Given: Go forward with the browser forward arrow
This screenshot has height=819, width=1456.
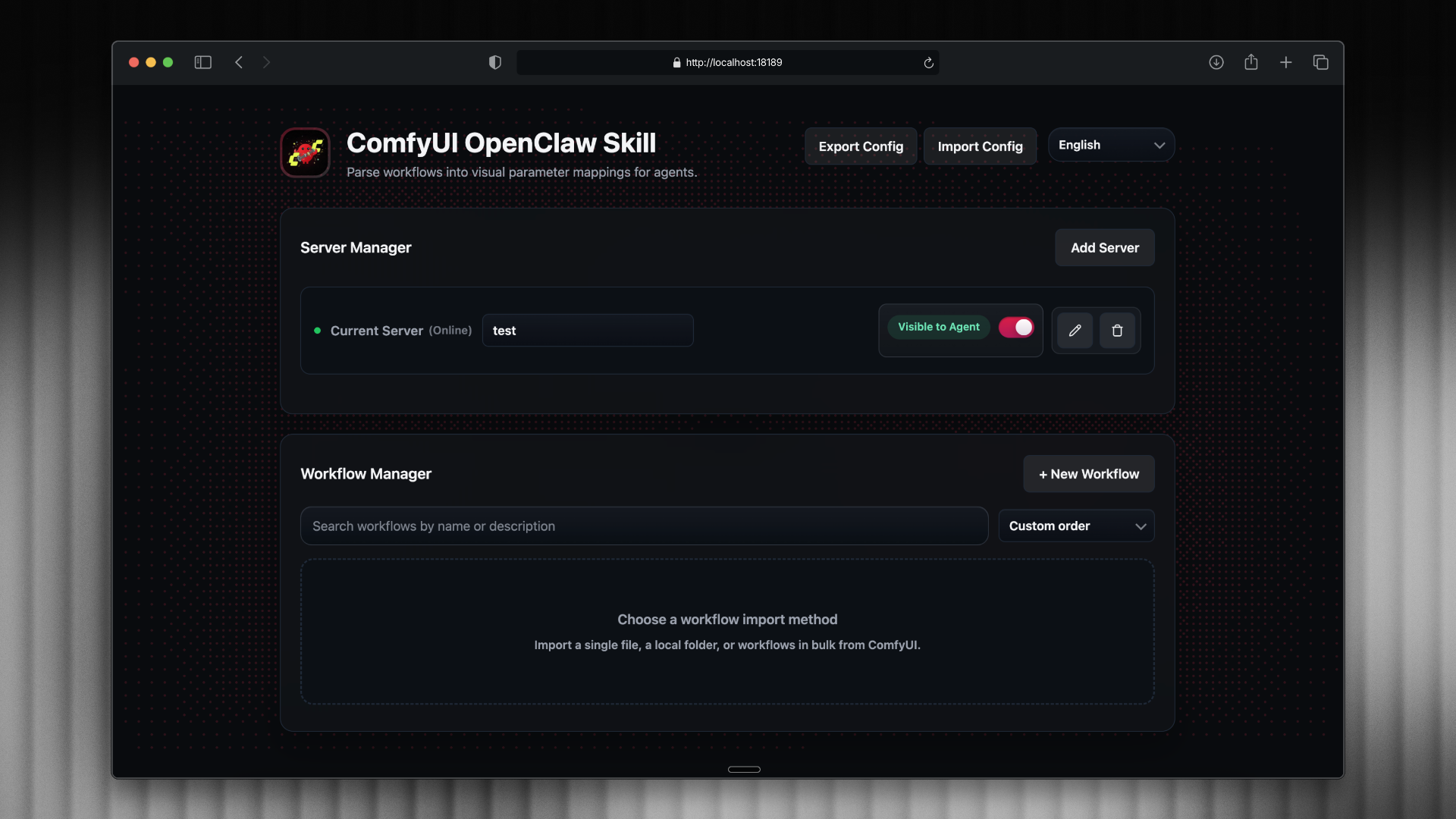Looking at the screenshot, I should click(x=266, y=62).
